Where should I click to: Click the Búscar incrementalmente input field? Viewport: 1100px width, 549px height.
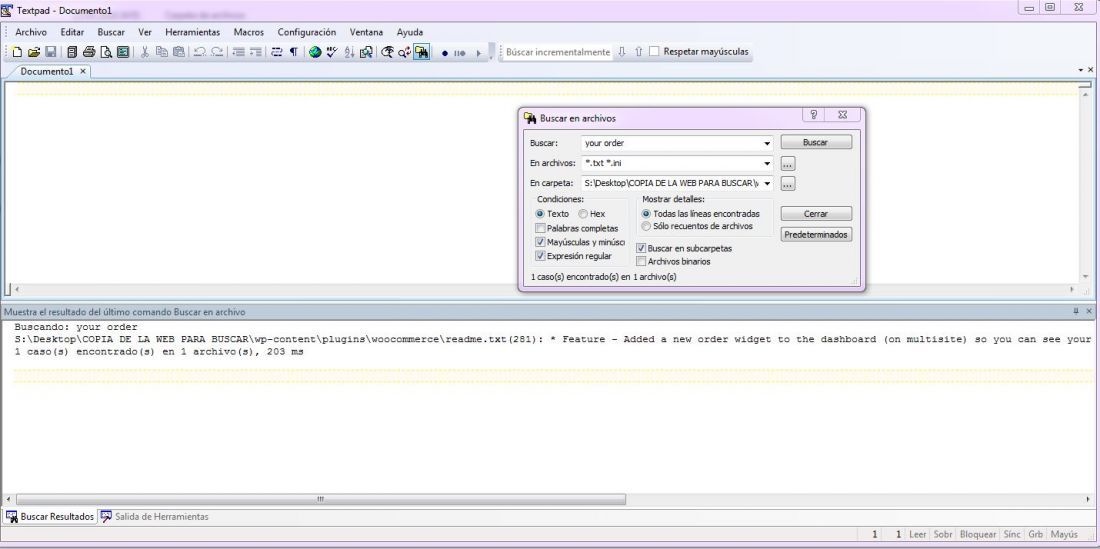(x=558, y=52)
